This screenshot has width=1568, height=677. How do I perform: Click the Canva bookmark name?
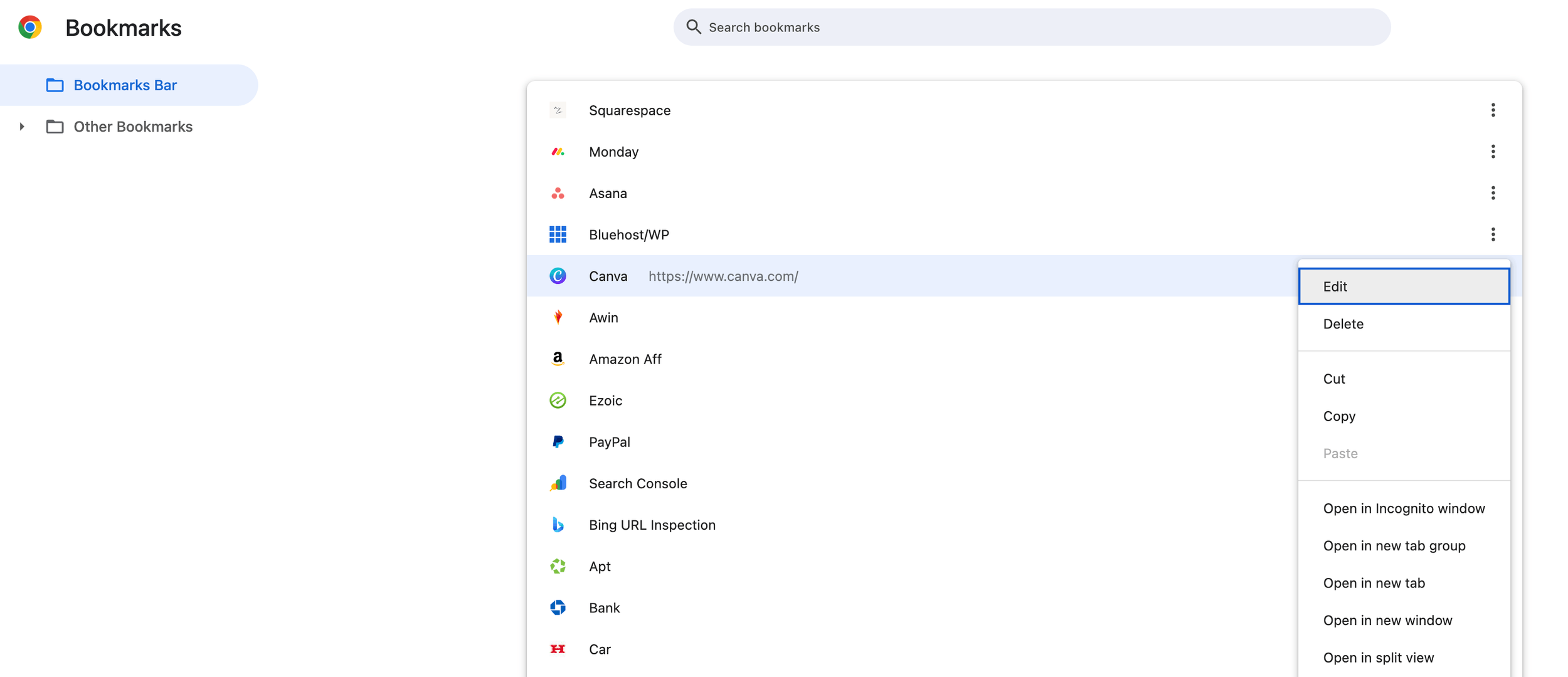coord(608,276)
